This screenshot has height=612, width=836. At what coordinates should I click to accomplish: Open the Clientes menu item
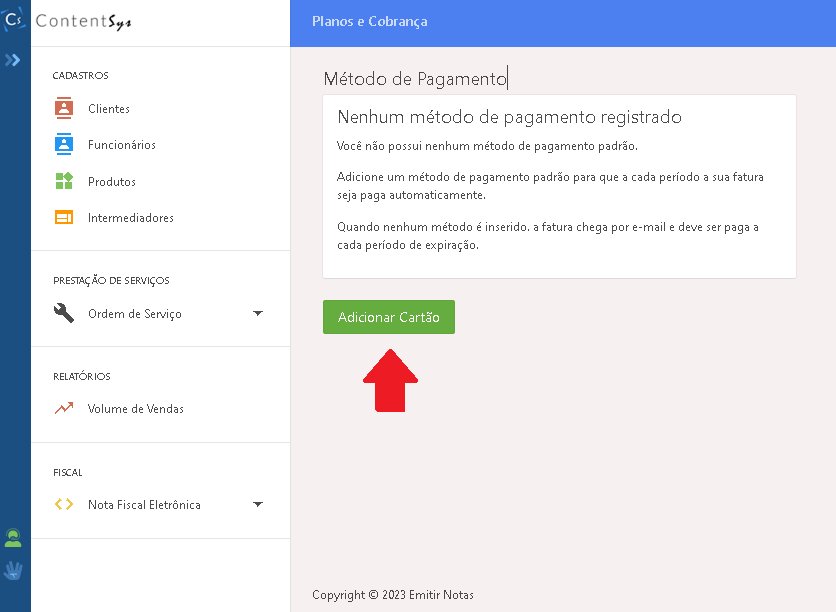[x=109, y=109]
